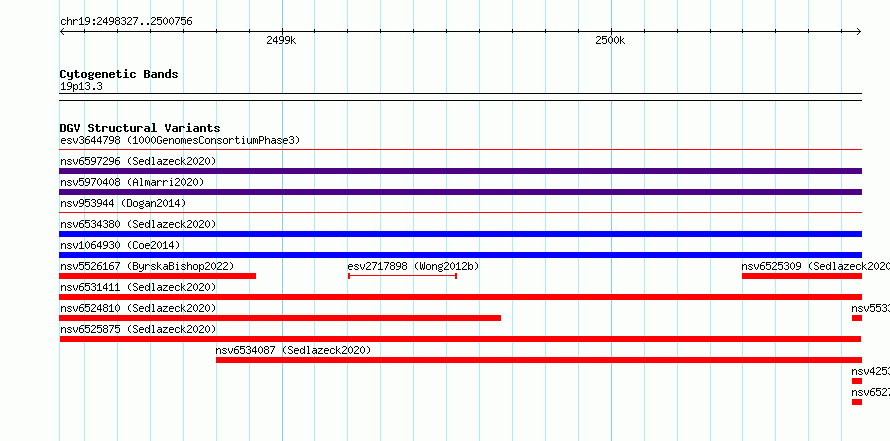Select the nsv6525309 red bar
This screenshot has width=890, height=441.
801,276
